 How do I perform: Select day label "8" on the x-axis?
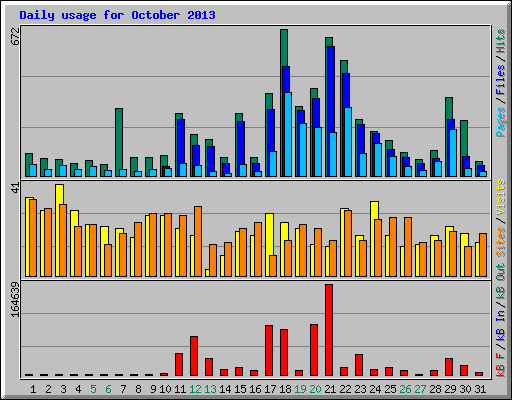[138, 389]
